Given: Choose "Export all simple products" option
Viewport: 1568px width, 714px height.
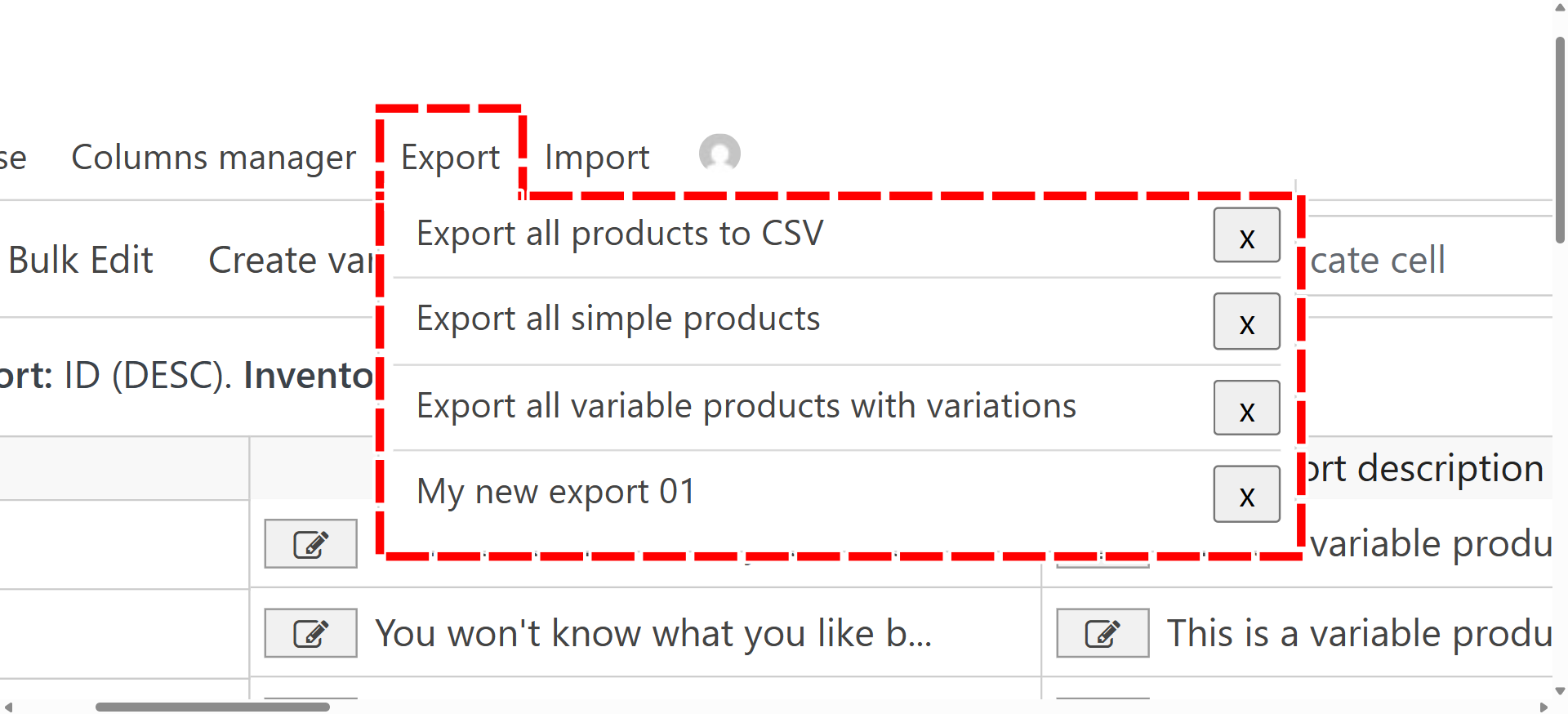Looking at the screenshot, I should 617,319.
